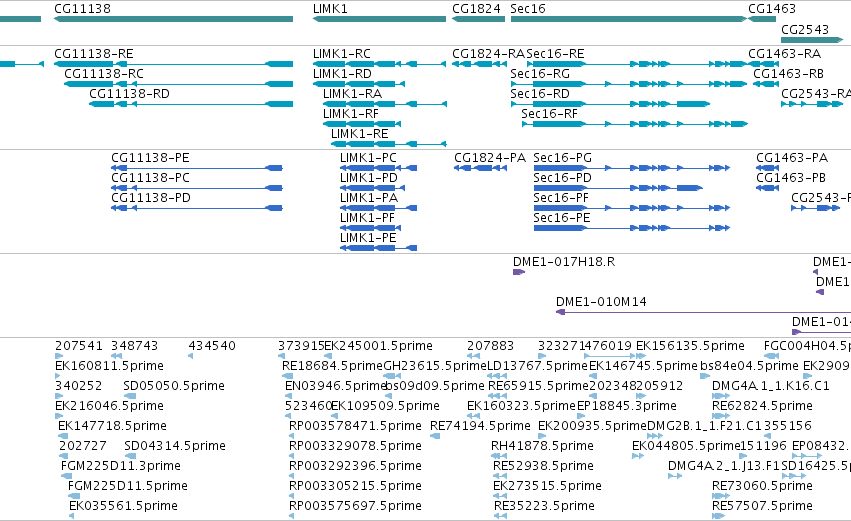This screenshot has width=851, height=521.
Task: Select protein LIMK1-PF
Action: (x=367, y=218)
